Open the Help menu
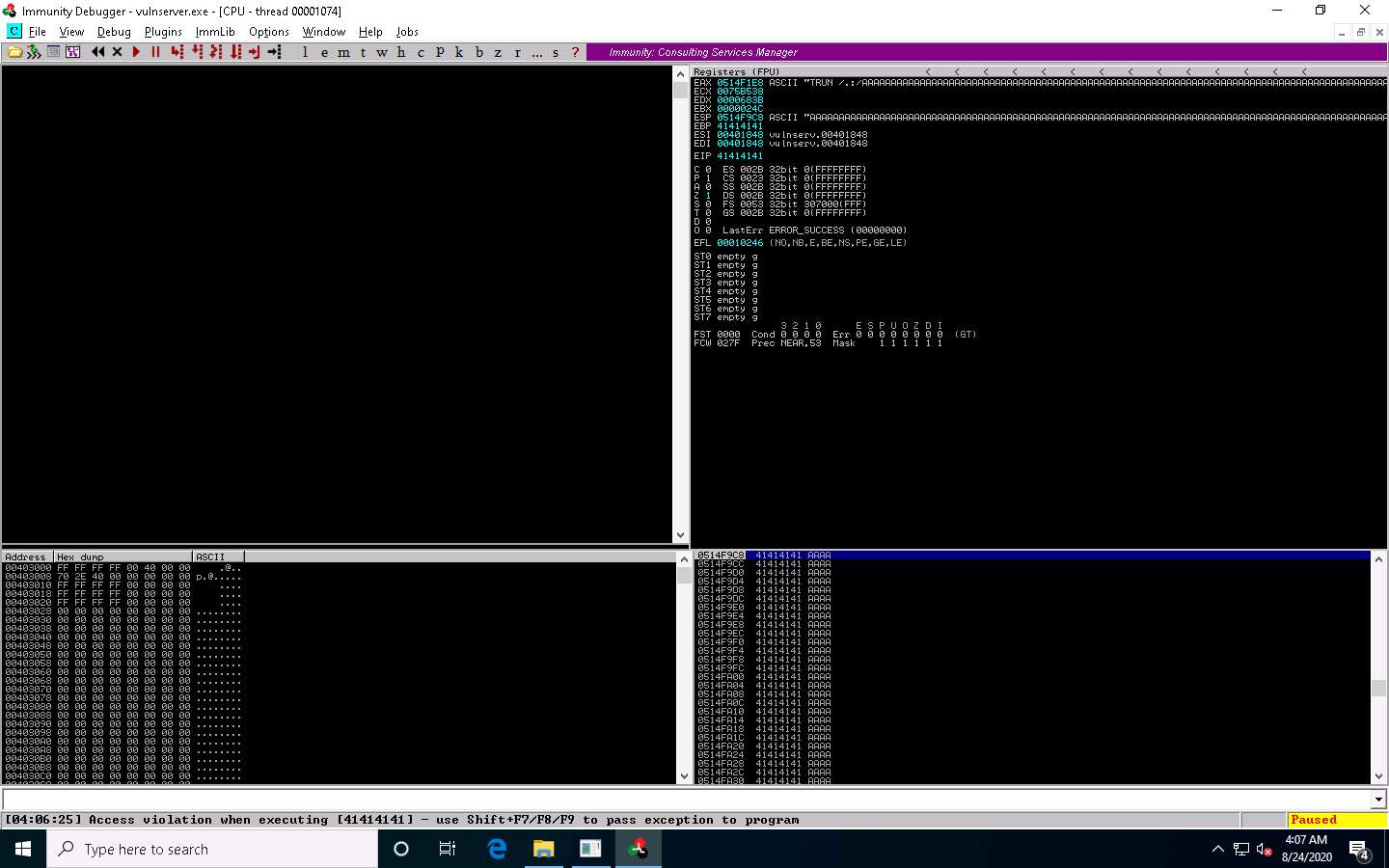 [x=370, y=32]
